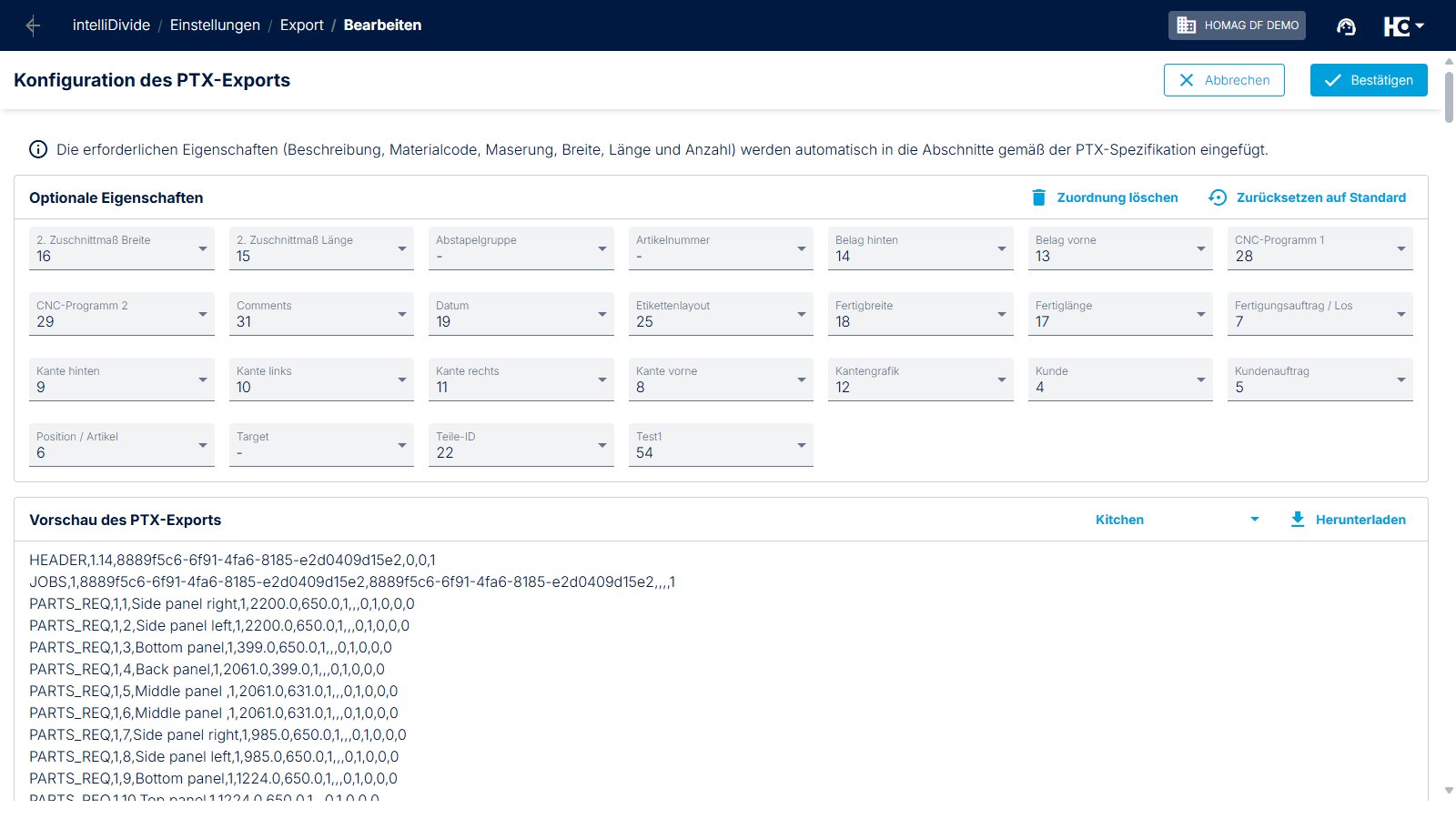
Task: Click the building icon in HOMAG DF DEMO
Action: (x=1187, y=25)
